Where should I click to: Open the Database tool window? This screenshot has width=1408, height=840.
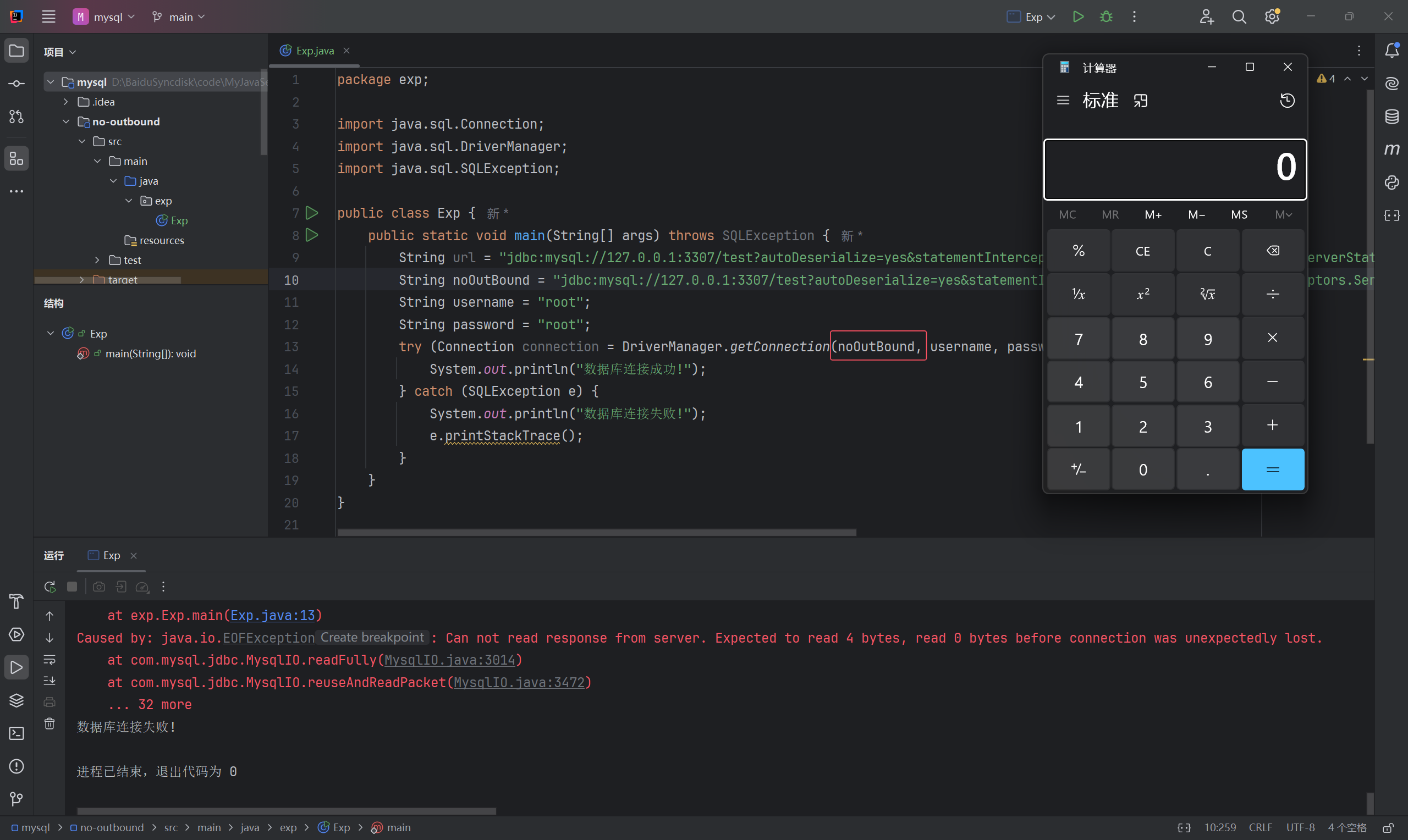coord(1391,117)
